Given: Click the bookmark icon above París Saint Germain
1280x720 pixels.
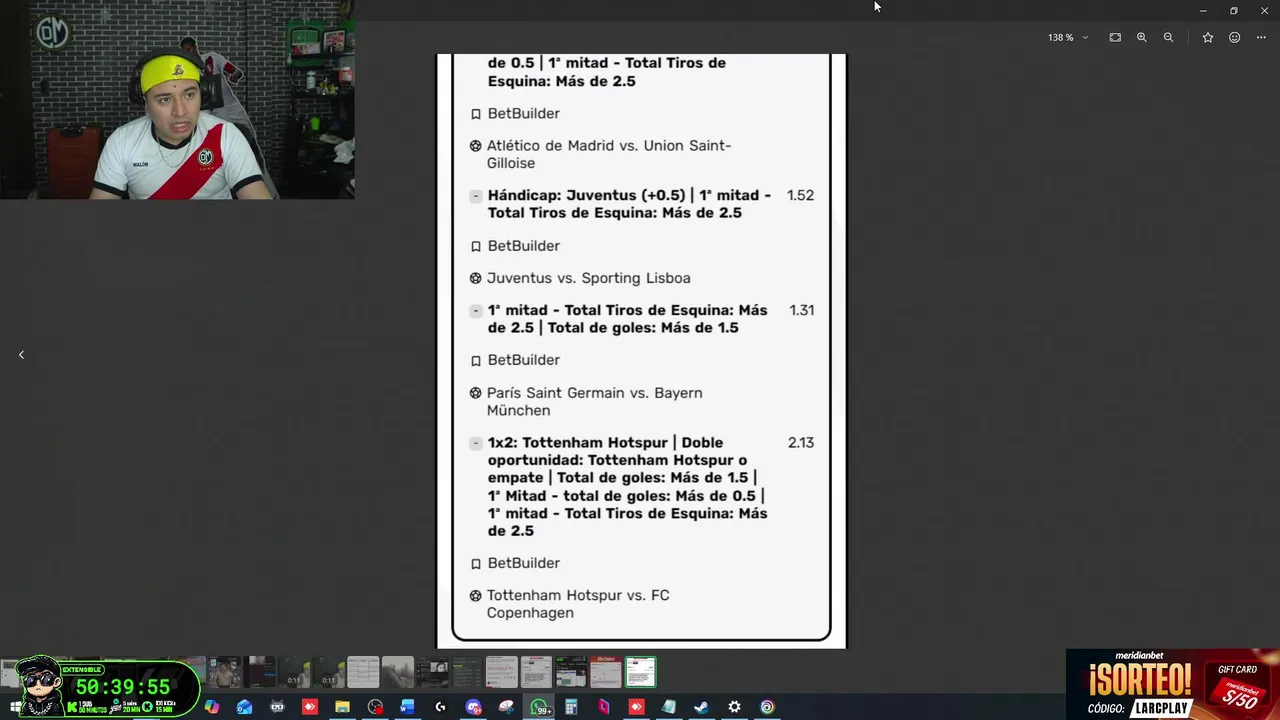Looking at the screenshot, I should tap(476, 360).
